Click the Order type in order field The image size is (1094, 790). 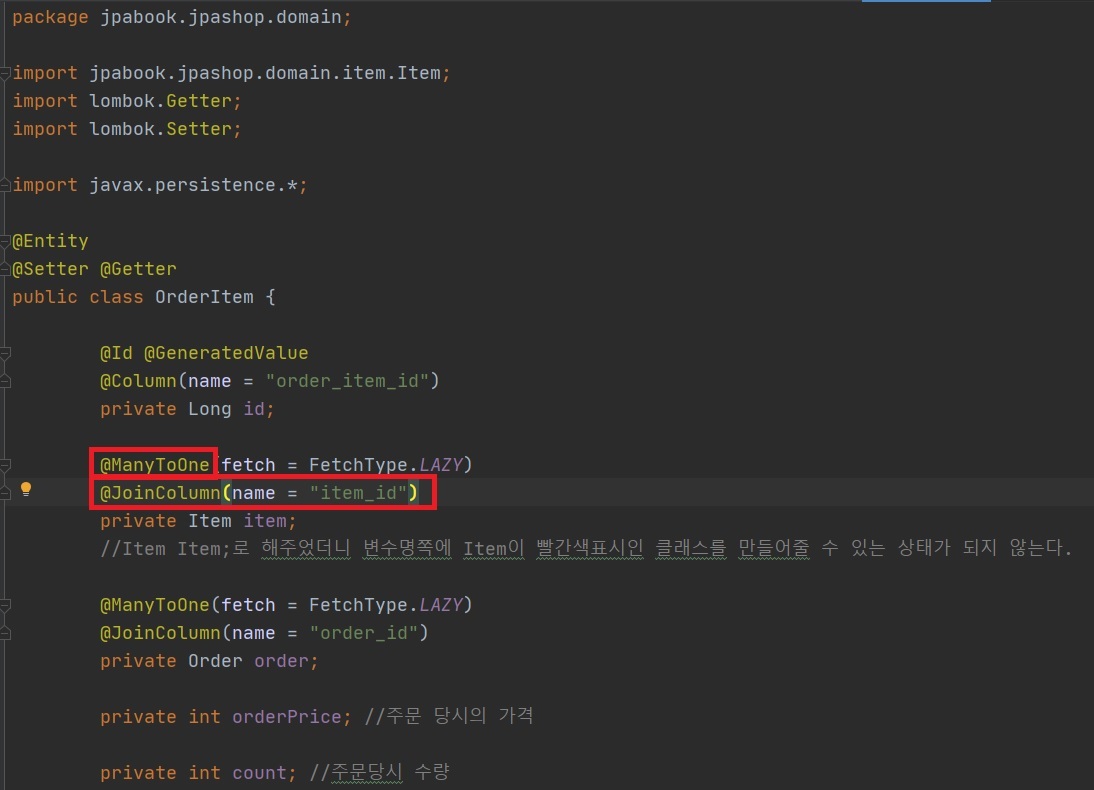pyautogui.click(x=216, y=661)
